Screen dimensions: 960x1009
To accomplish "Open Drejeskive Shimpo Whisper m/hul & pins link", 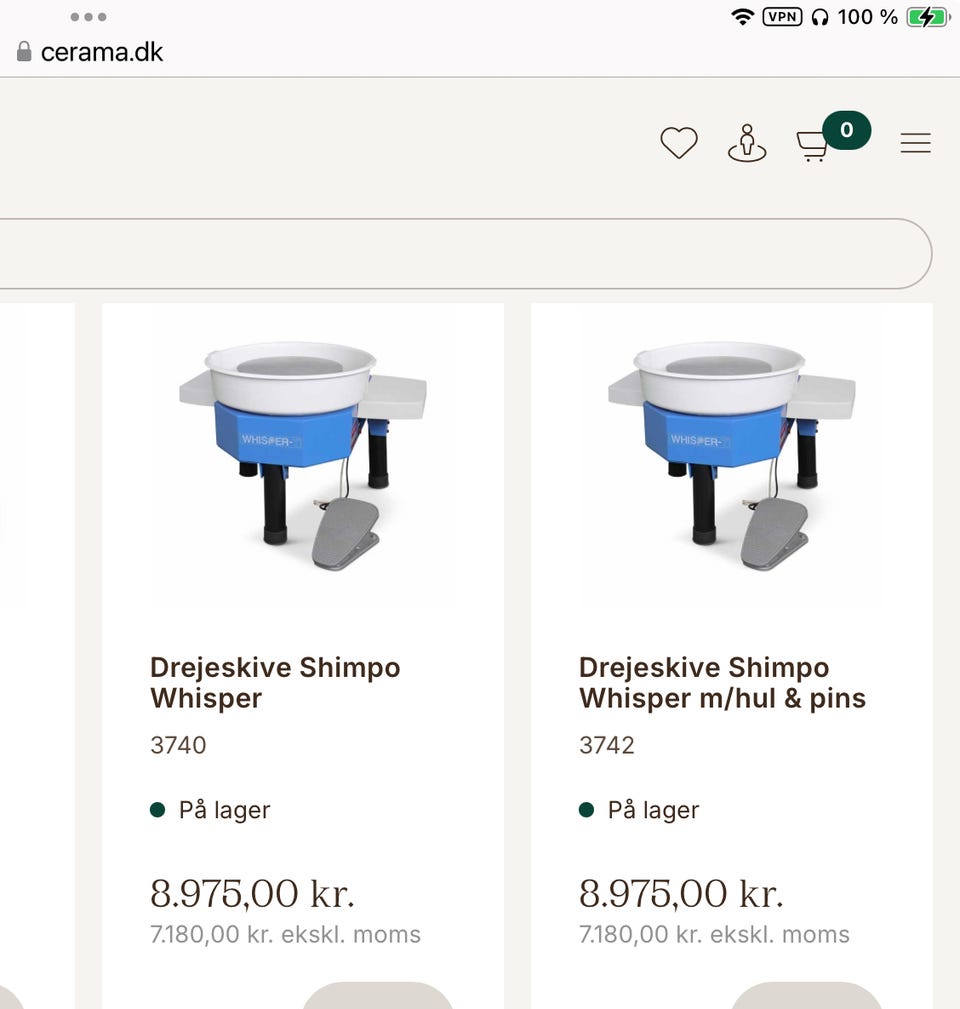I will (x=722, y=682).
